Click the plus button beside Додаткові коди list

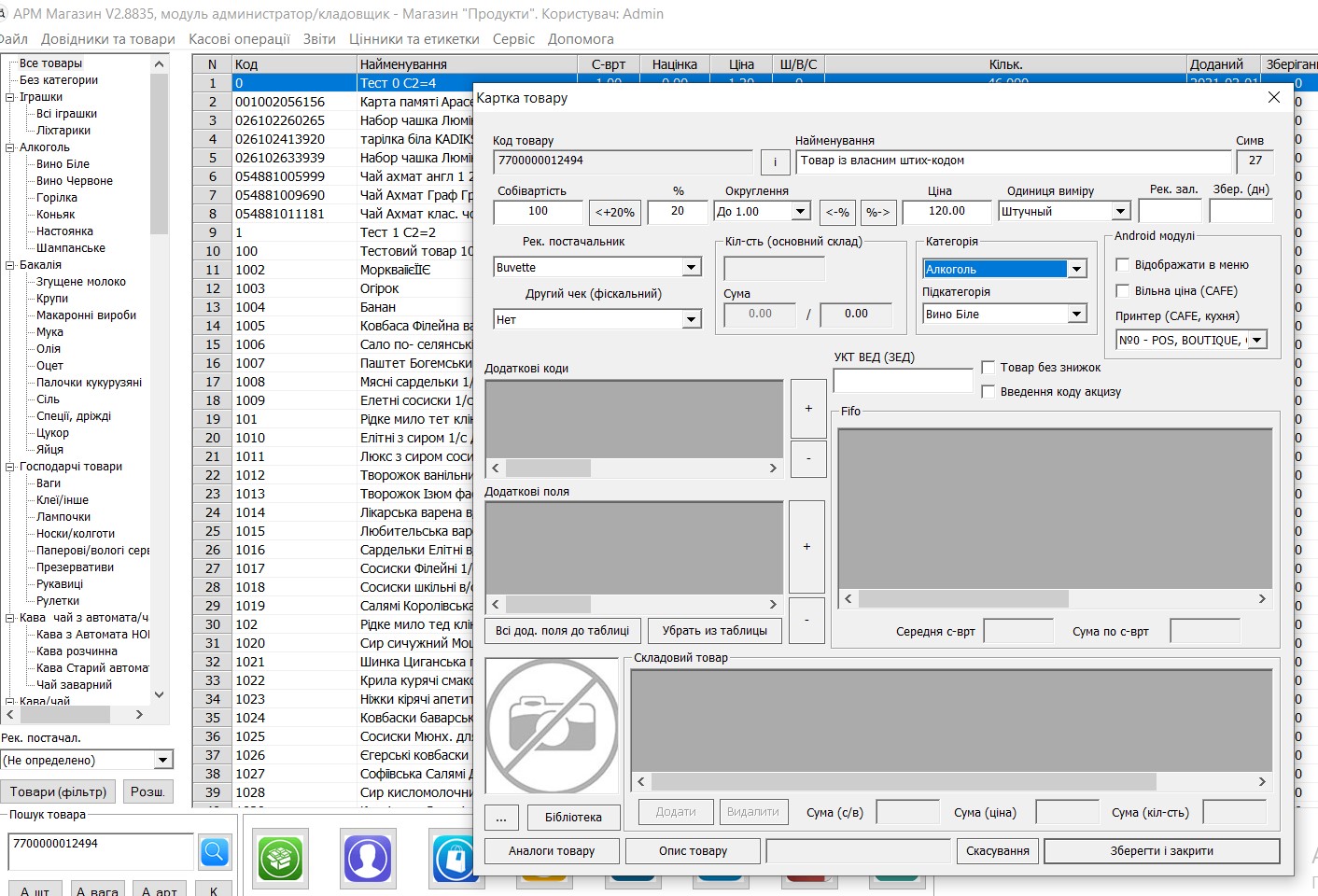click(808, 409)
